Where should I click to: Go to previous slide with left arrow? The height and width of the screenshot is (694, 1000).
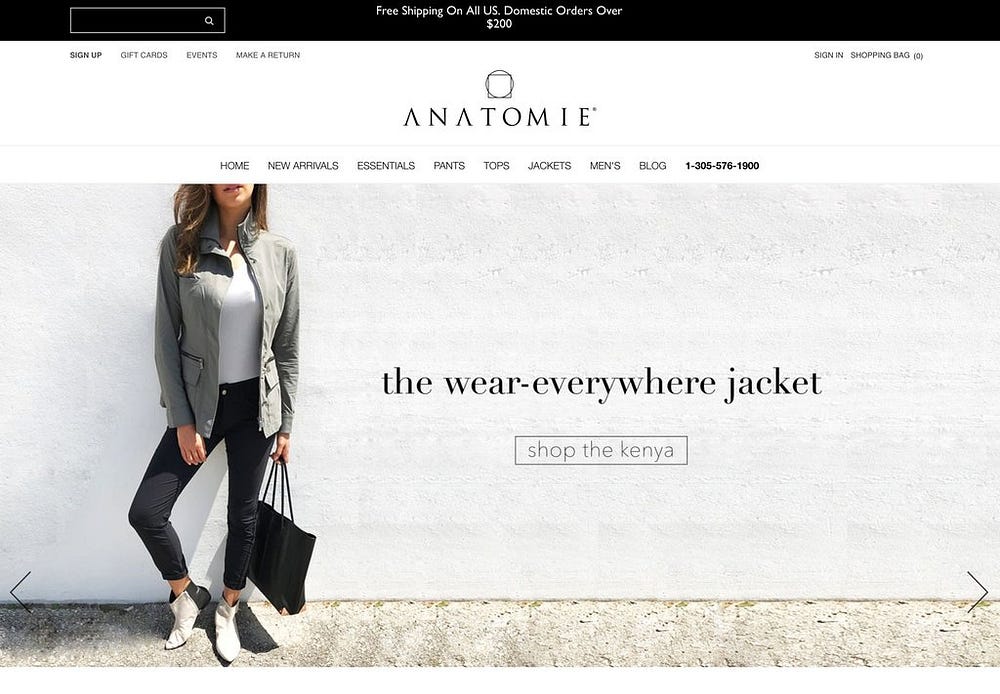point(20,592)
